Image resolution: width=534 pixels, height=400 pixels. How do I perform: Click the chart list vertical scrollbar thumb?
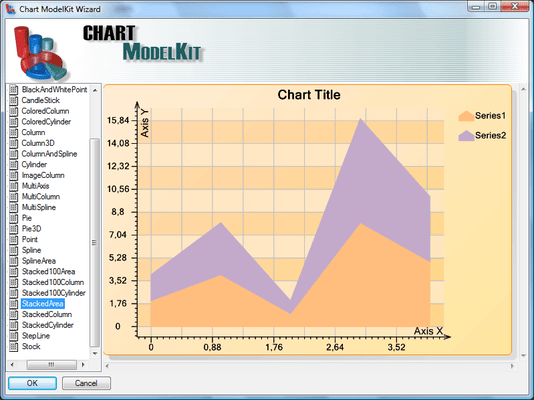95,242
